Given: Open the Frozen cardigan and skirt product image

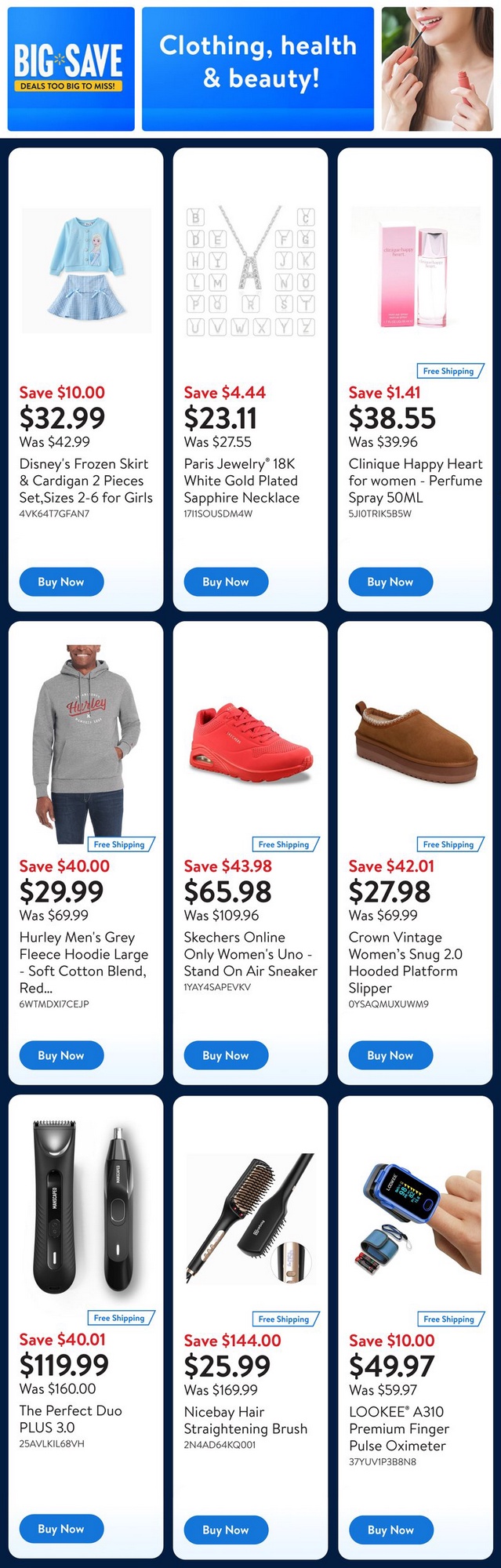Looking at the screenshot, I should [86, 270].
